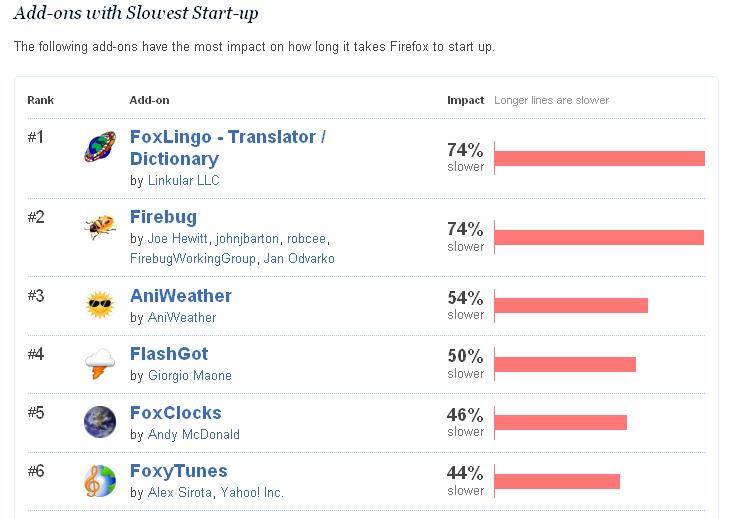Viewport: 731px width, 519px height.
Task: Click the FoxyTunes 44% slower impact bar
Action: 557,482
